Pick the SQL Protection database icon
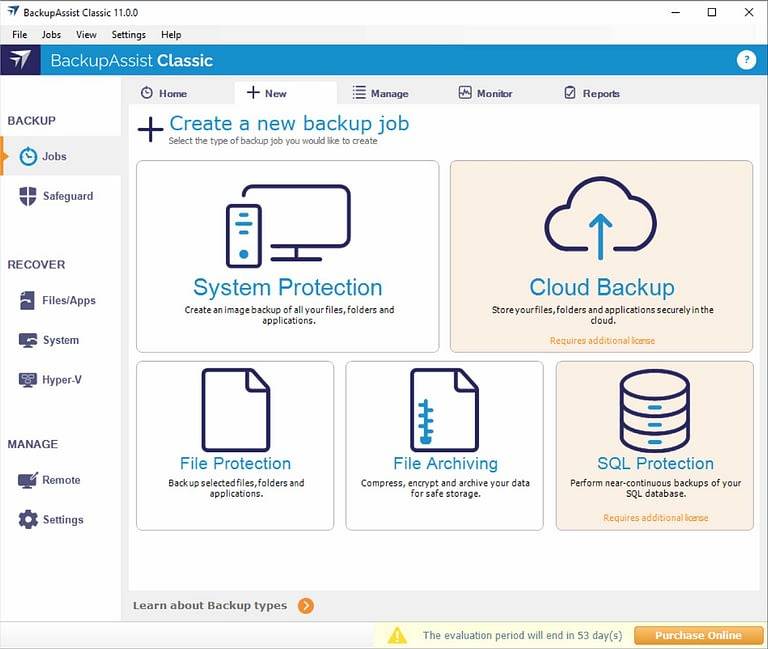This screenshot has width=768, height=649. (x=654, y=409)
